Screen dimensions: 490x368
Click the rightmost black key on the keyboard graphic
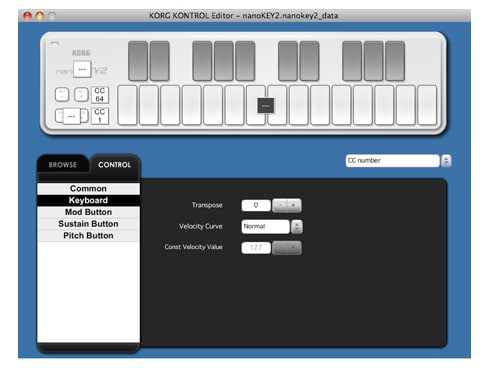pos(395,61)
